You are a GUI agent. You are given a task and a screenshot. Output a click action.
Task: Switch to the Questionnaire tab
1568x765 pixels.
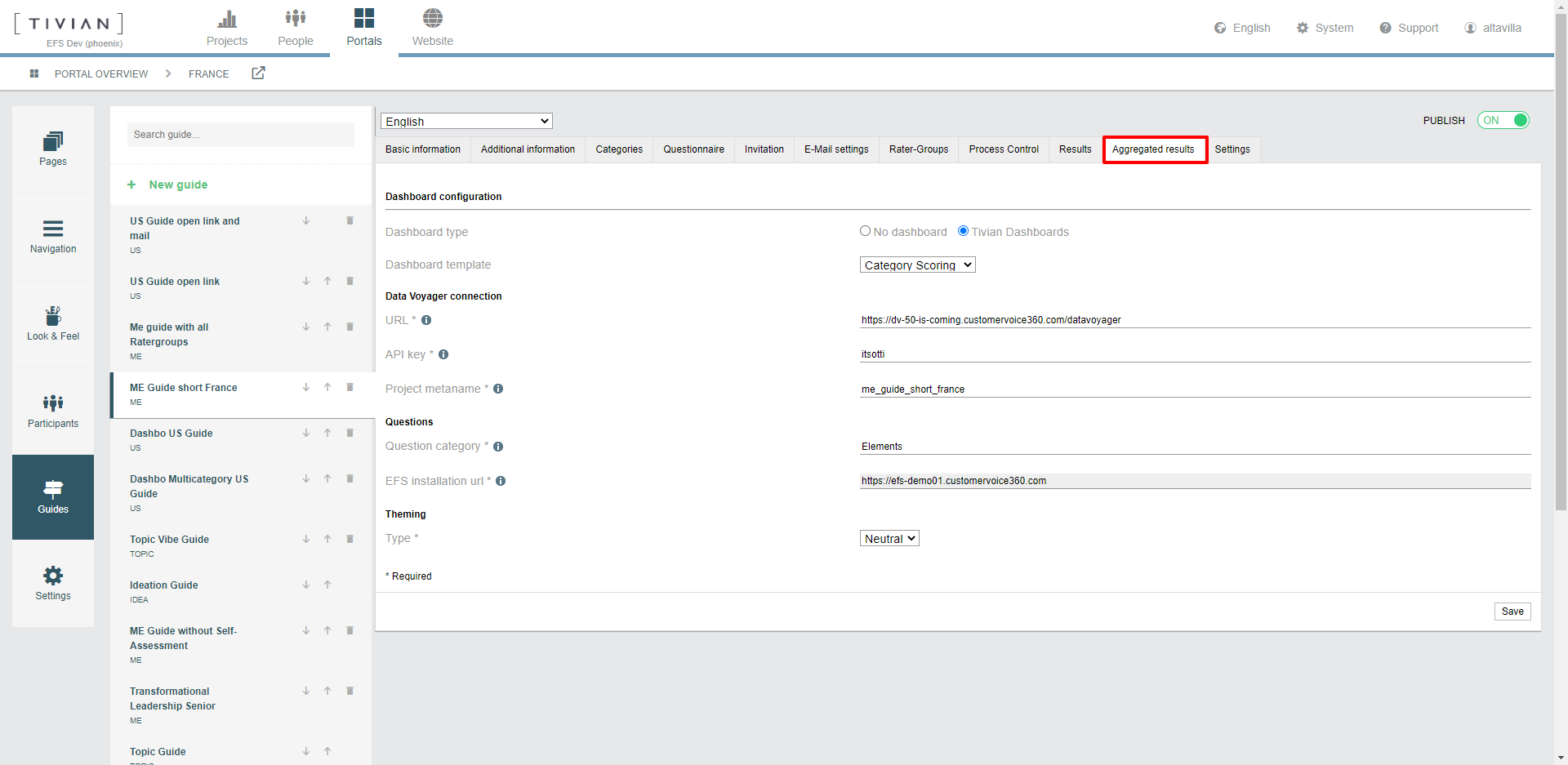(693, 149)
